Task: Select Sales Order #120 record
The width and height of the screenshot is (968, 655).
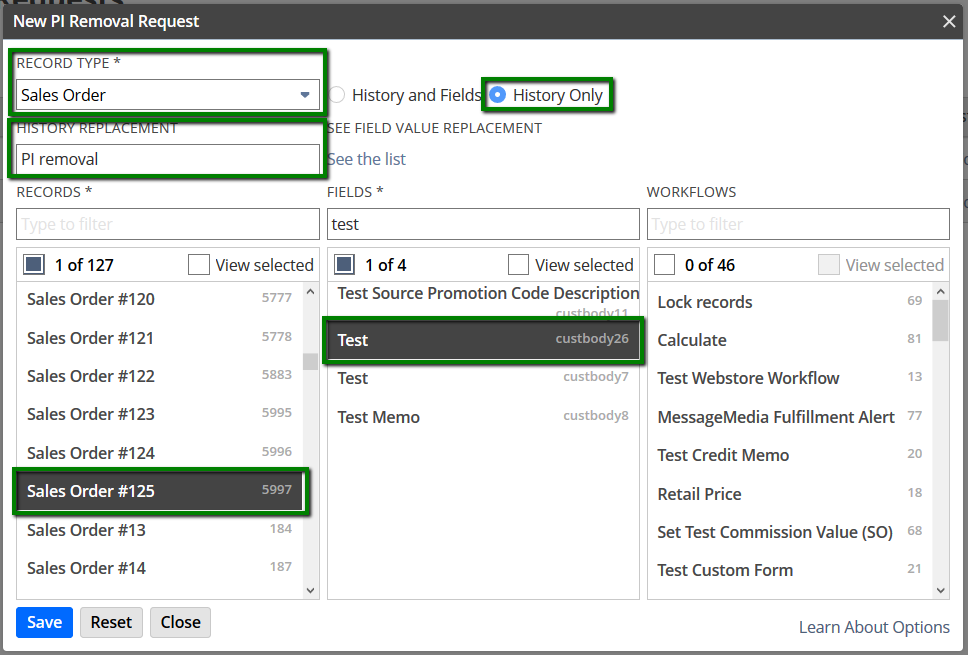Action: (x=159, y=299)
